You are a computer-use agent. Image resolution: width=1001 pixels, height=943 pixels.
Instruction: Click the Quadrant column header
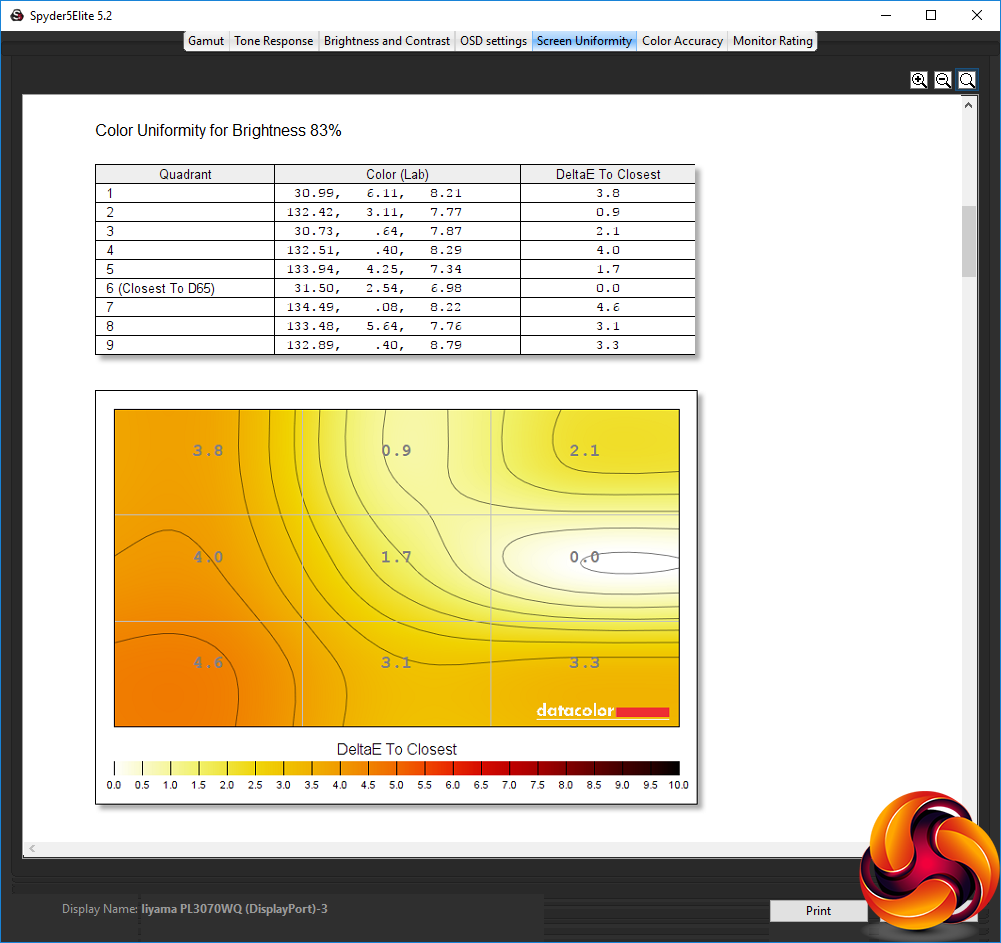pos(185,174)
